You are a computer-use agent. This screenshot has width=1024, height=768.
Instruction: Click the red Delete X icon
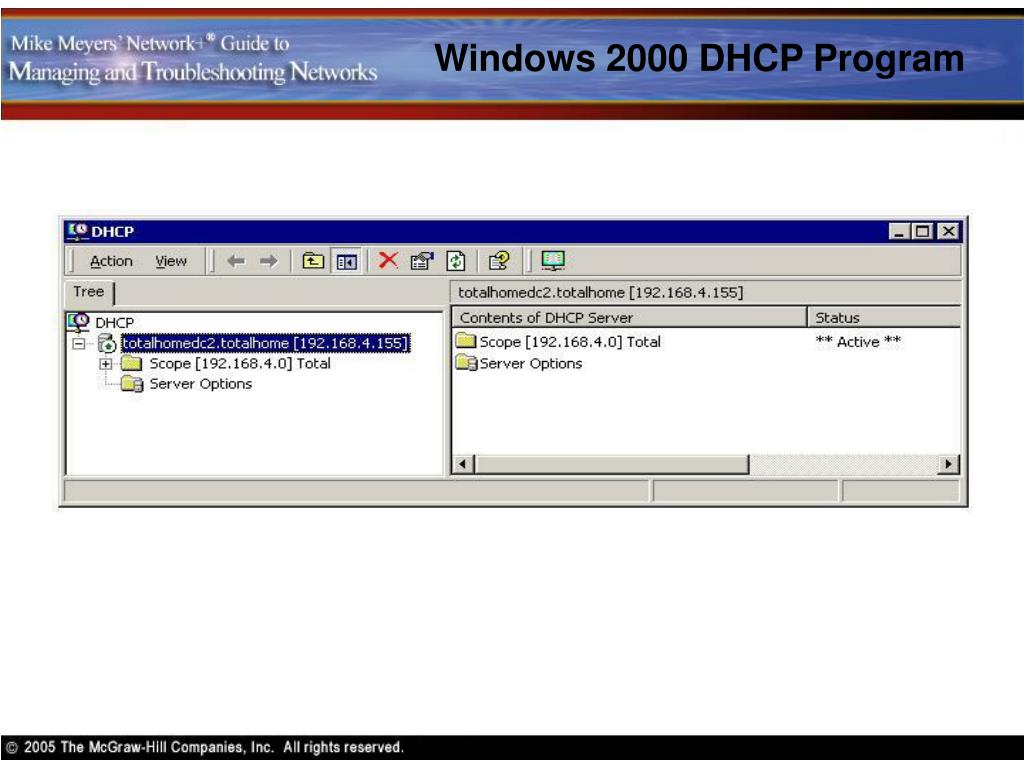coord(388,261)
